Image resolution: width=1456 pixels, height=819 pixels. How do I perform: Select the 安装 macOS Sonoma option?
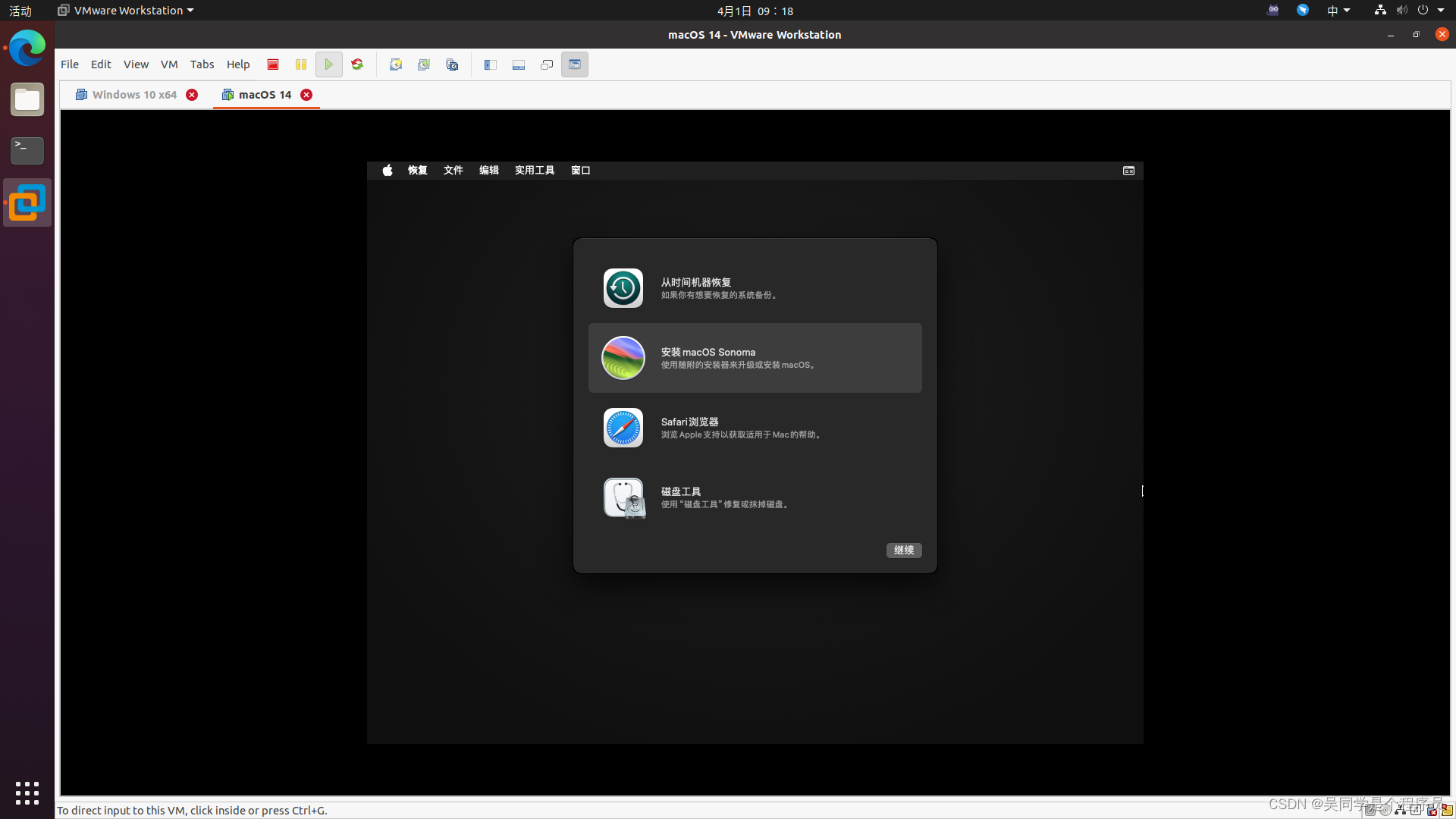click(x=755, y=358)
